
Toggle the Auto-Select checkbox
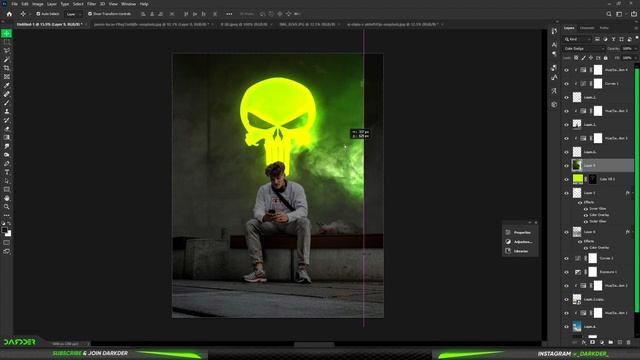[38, 14]
